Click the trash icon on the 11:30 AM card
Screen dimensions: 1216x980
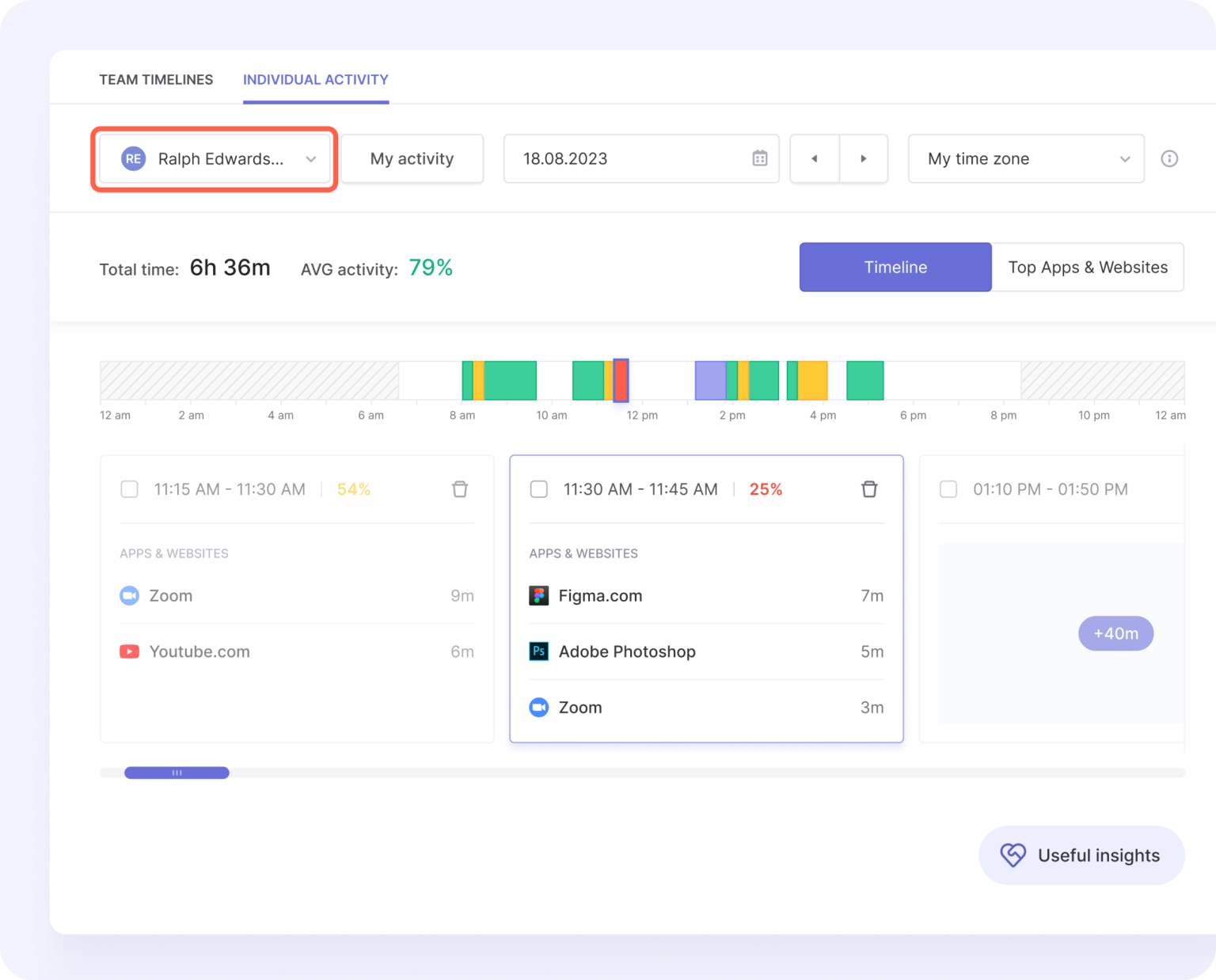[x=869, y=489]
